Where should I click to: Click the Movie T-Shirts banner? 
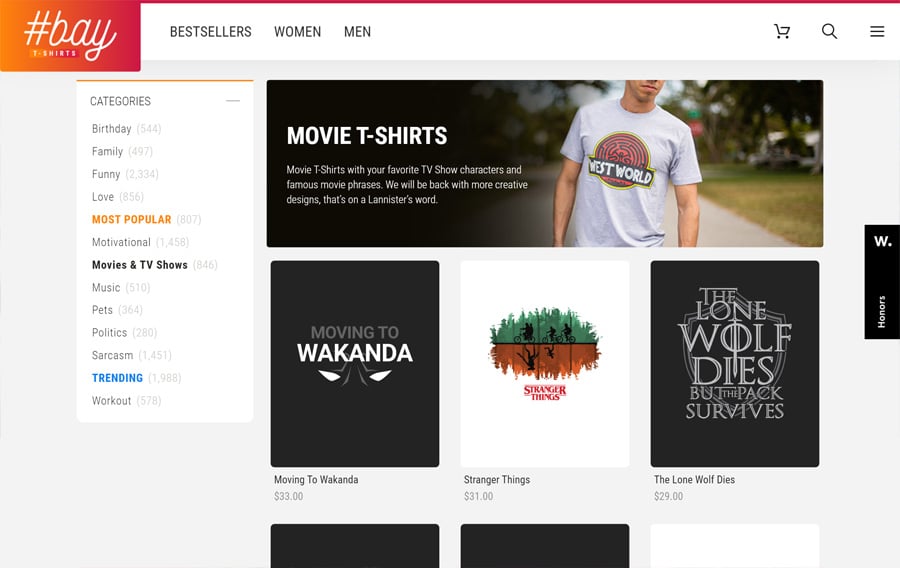coord(545,164)
